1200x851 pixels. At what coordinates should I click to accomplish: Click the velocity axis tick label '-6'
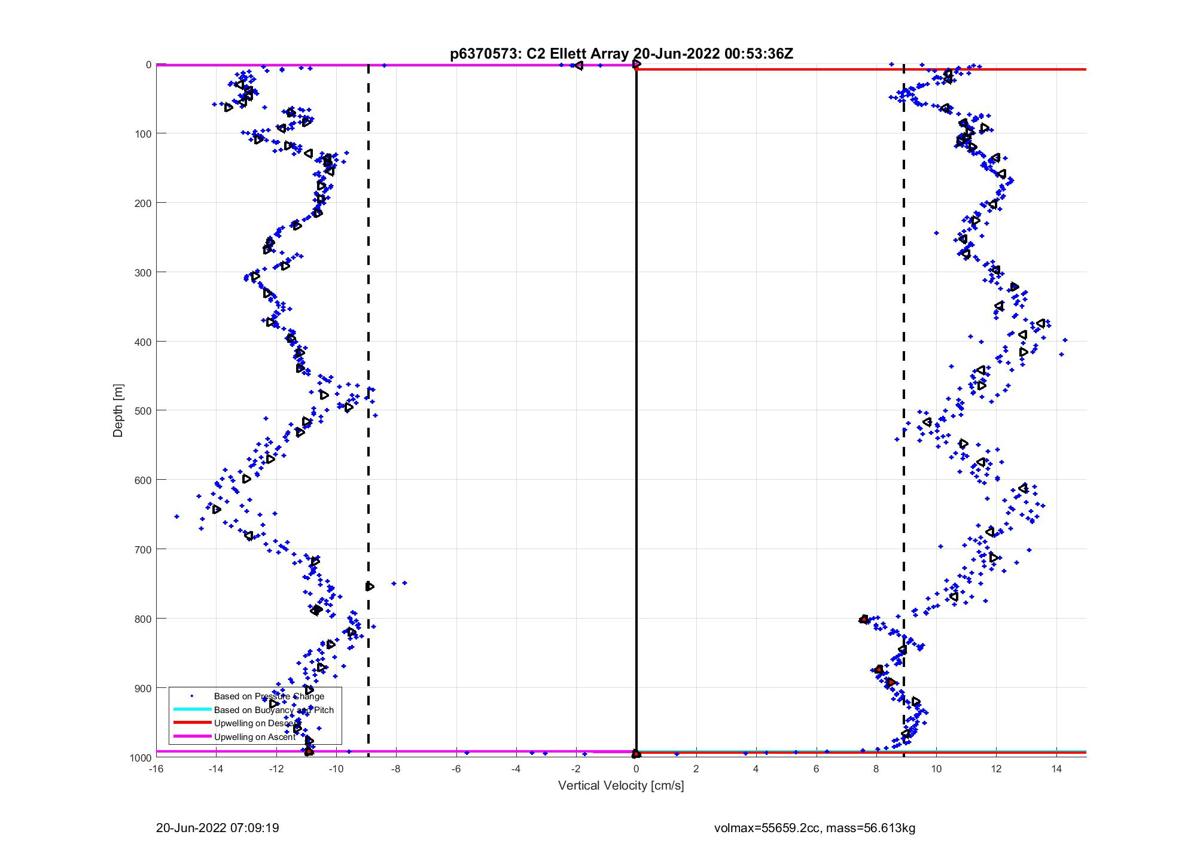456,769
